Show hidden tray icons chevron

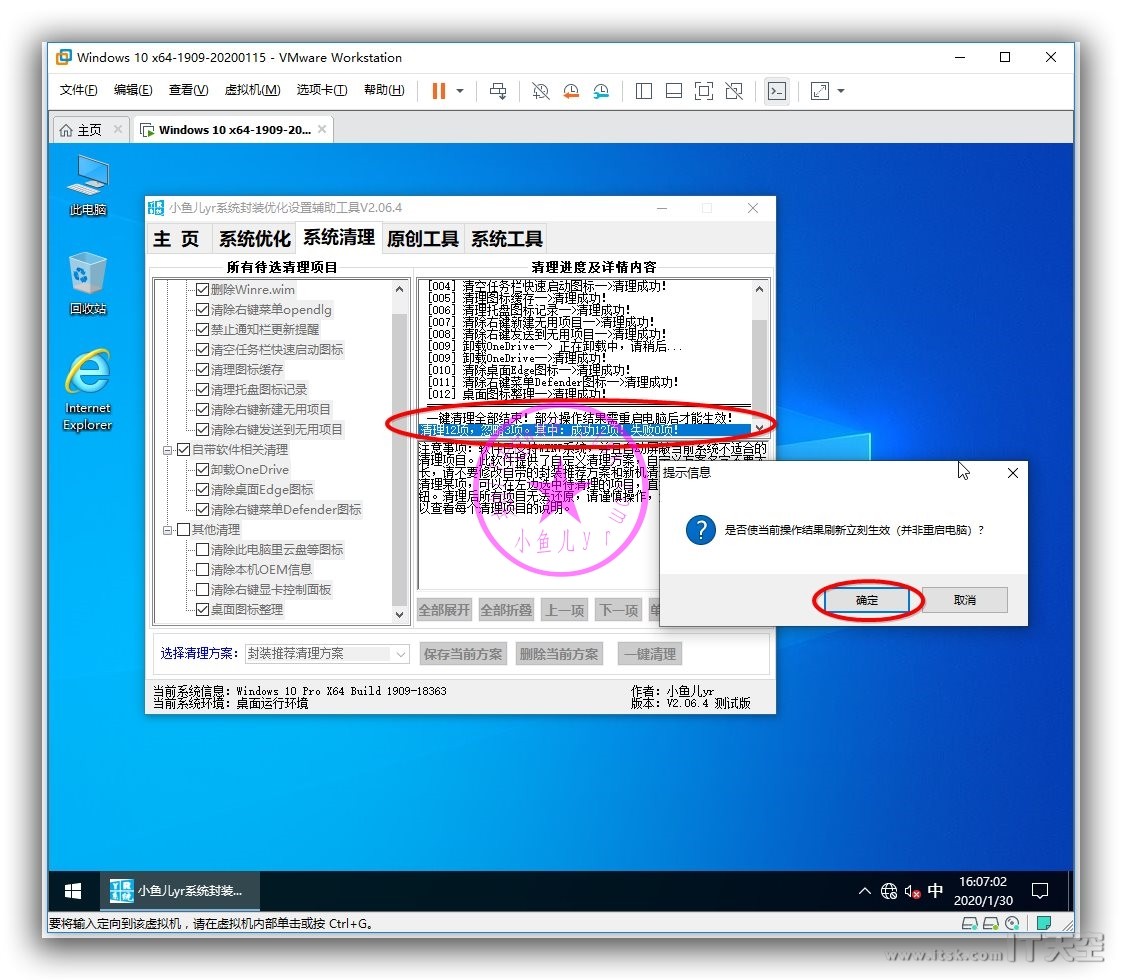864,891
